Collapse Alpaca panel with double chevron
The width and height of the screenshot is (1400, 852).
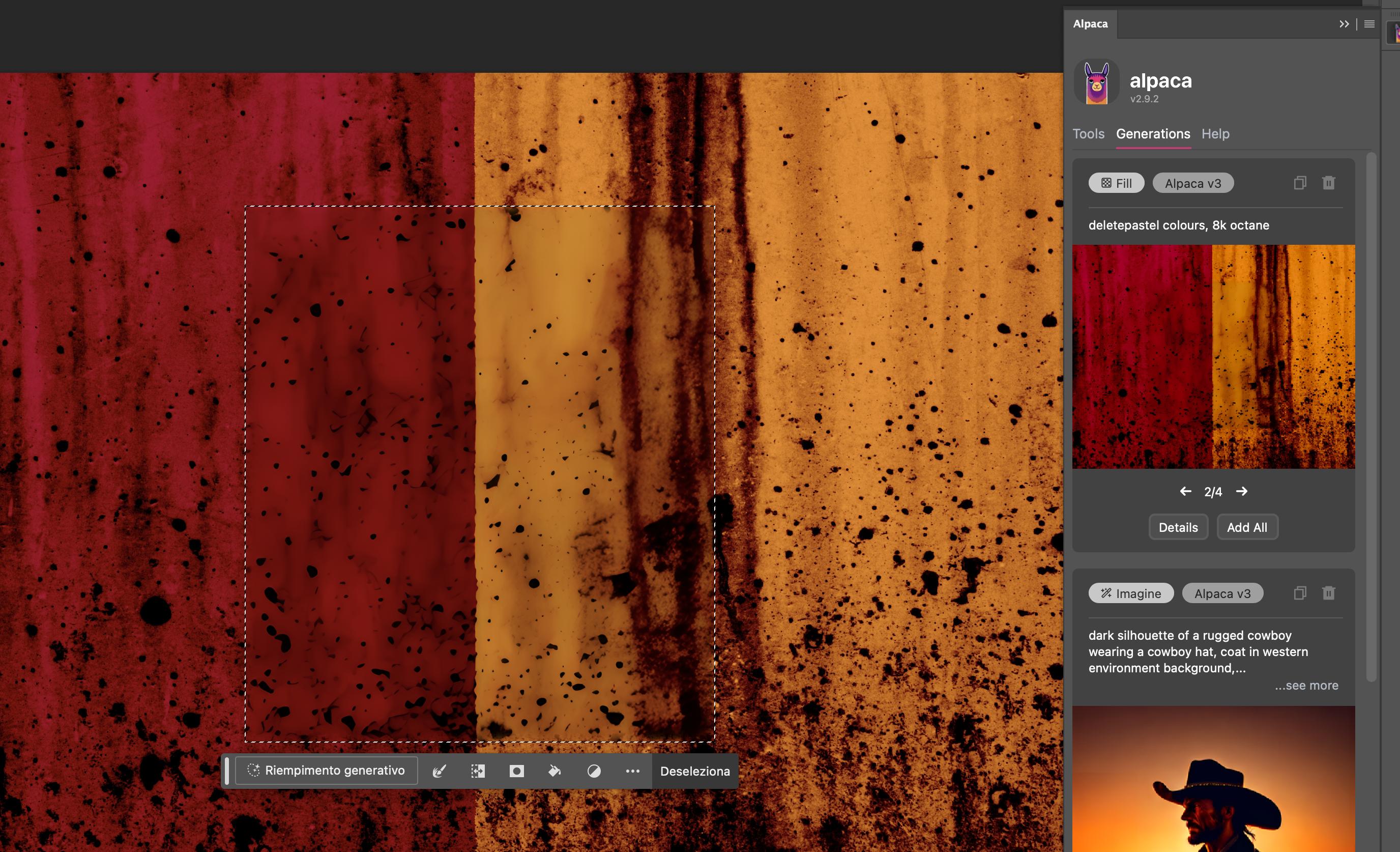[x=1344, y=24]
